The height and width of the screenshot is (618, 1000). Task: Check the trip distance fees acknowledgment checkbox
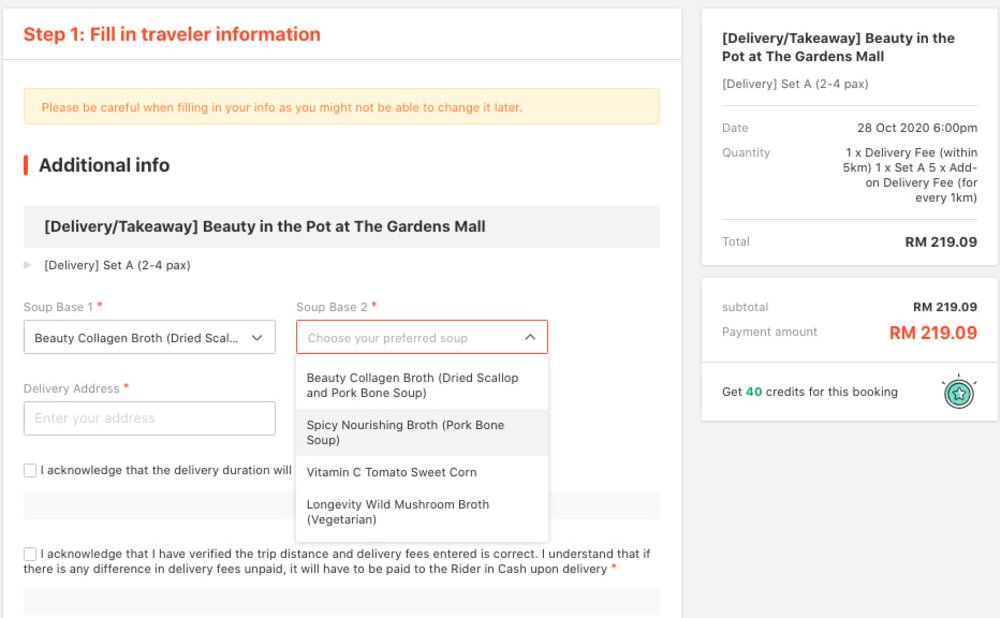click(30, 554)
